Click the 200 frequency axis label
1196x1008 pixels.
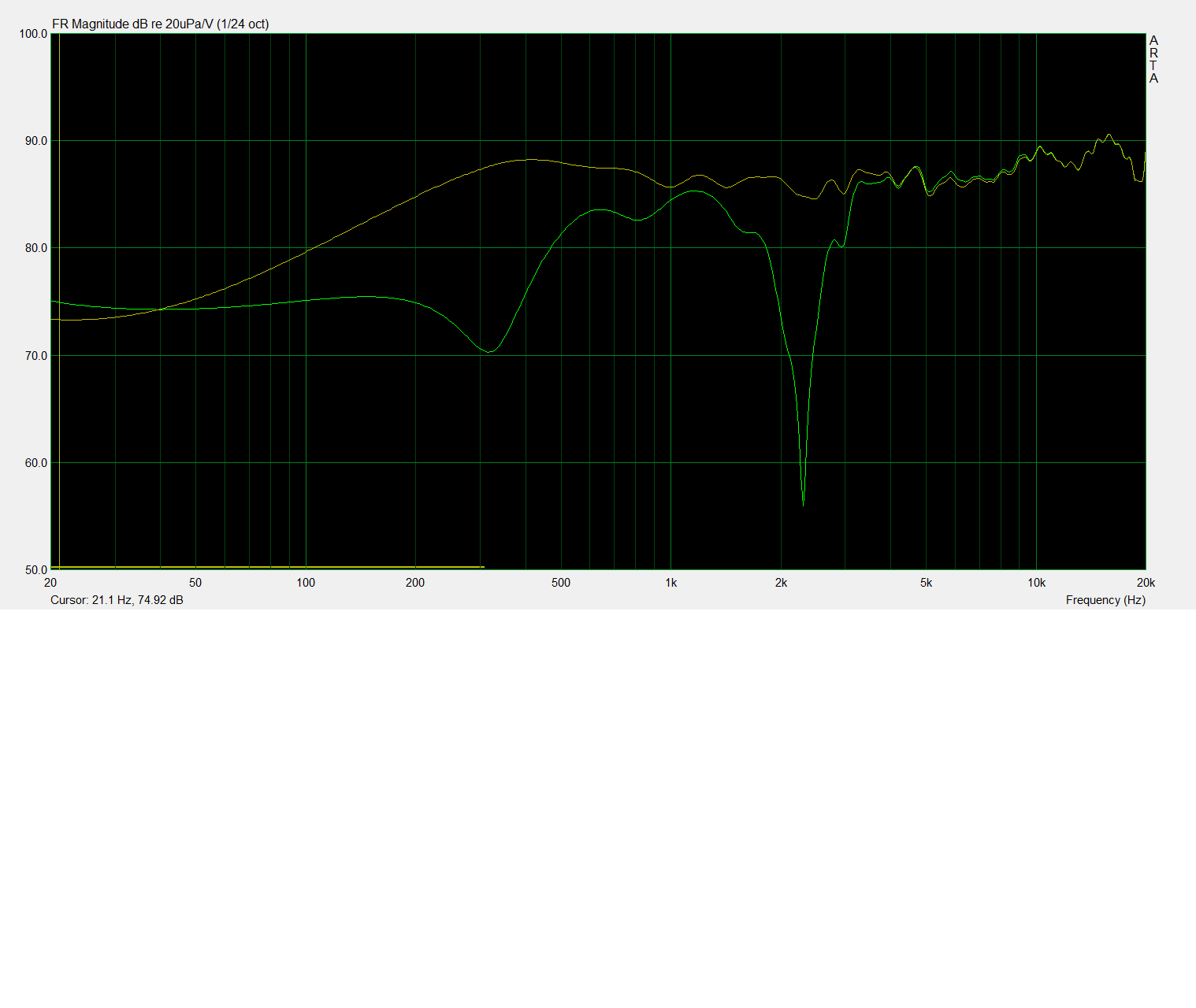pyautogui.click(x=415, y=583)
